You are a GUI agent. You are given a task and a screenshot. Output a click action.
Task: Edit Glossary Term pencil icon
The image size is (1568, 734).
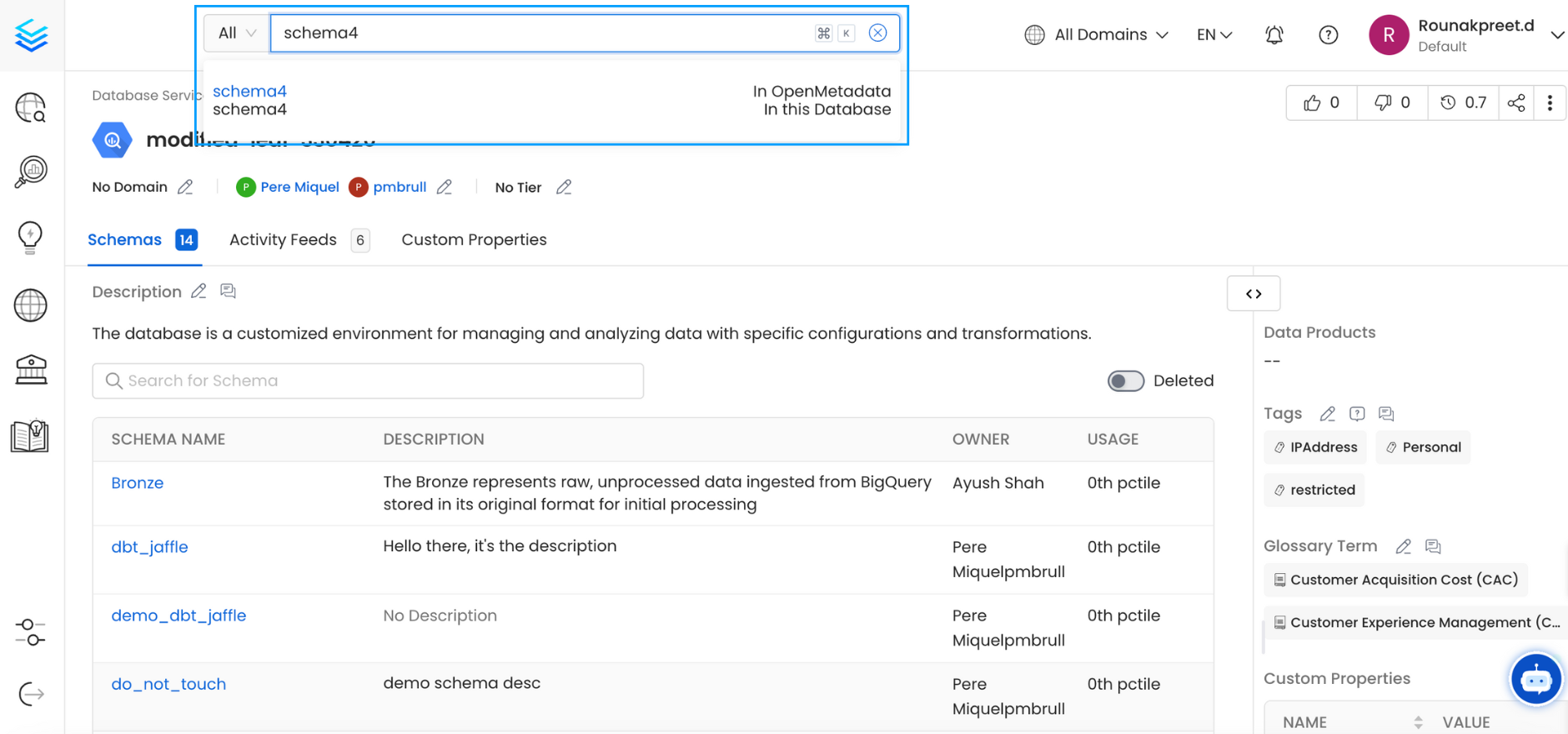coord(1404,546)
